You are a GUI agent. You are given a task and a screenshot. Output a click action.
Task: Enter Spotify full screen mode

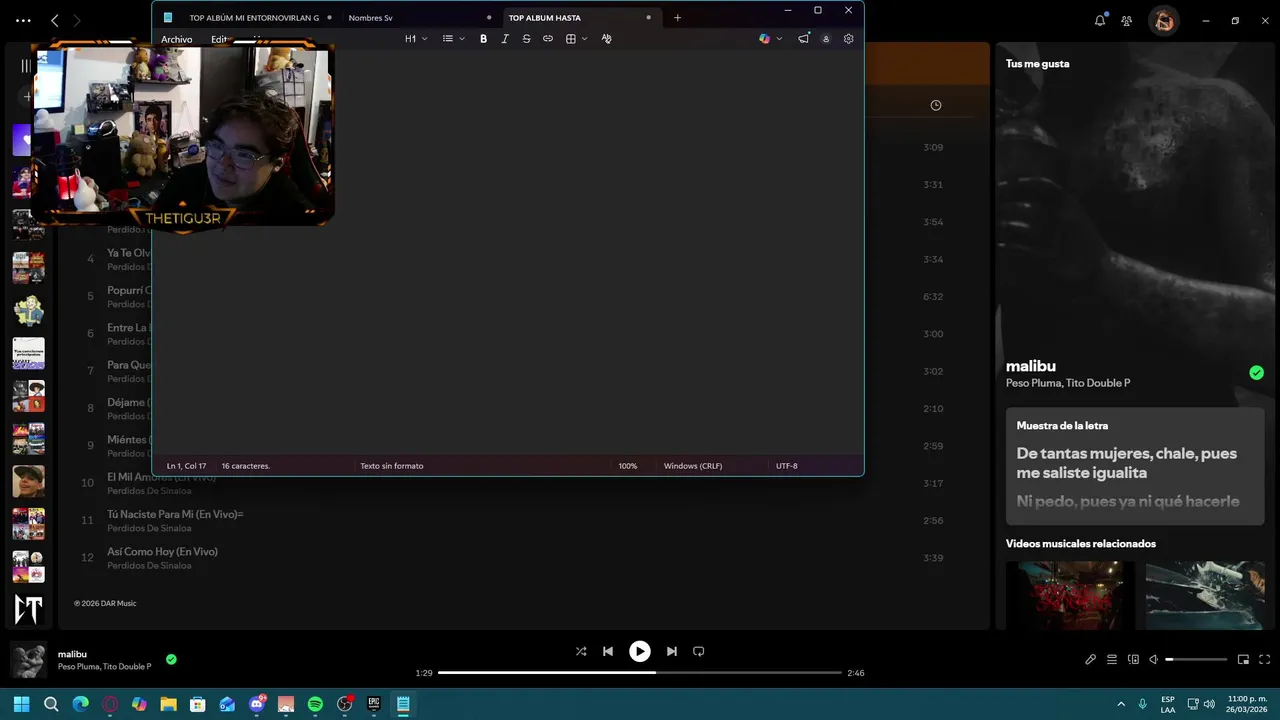[1264, 659]
